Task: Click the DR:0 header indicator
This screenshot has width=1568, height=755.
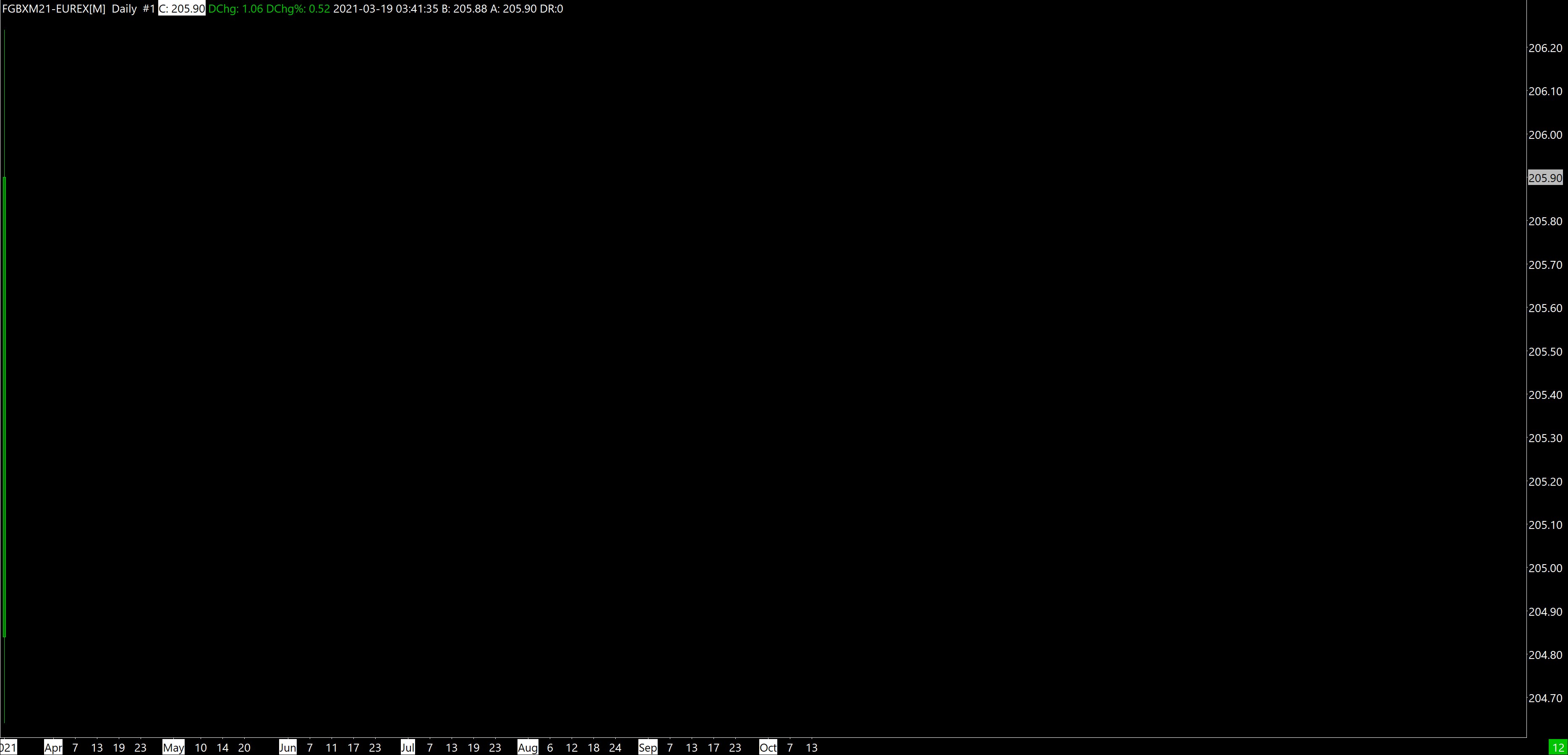Action: [x=551, y=9]
